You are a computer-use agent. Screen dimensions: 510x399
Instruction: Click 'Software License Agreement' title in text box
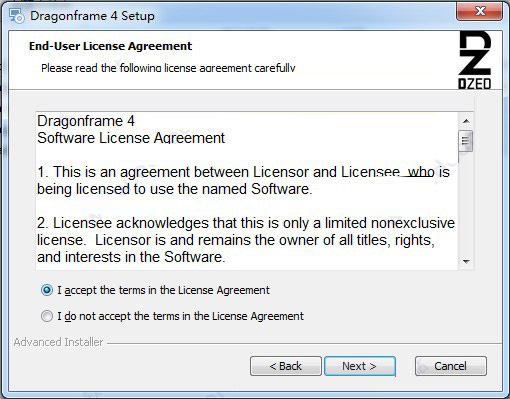pyautogui.click(x=131, y=138)
